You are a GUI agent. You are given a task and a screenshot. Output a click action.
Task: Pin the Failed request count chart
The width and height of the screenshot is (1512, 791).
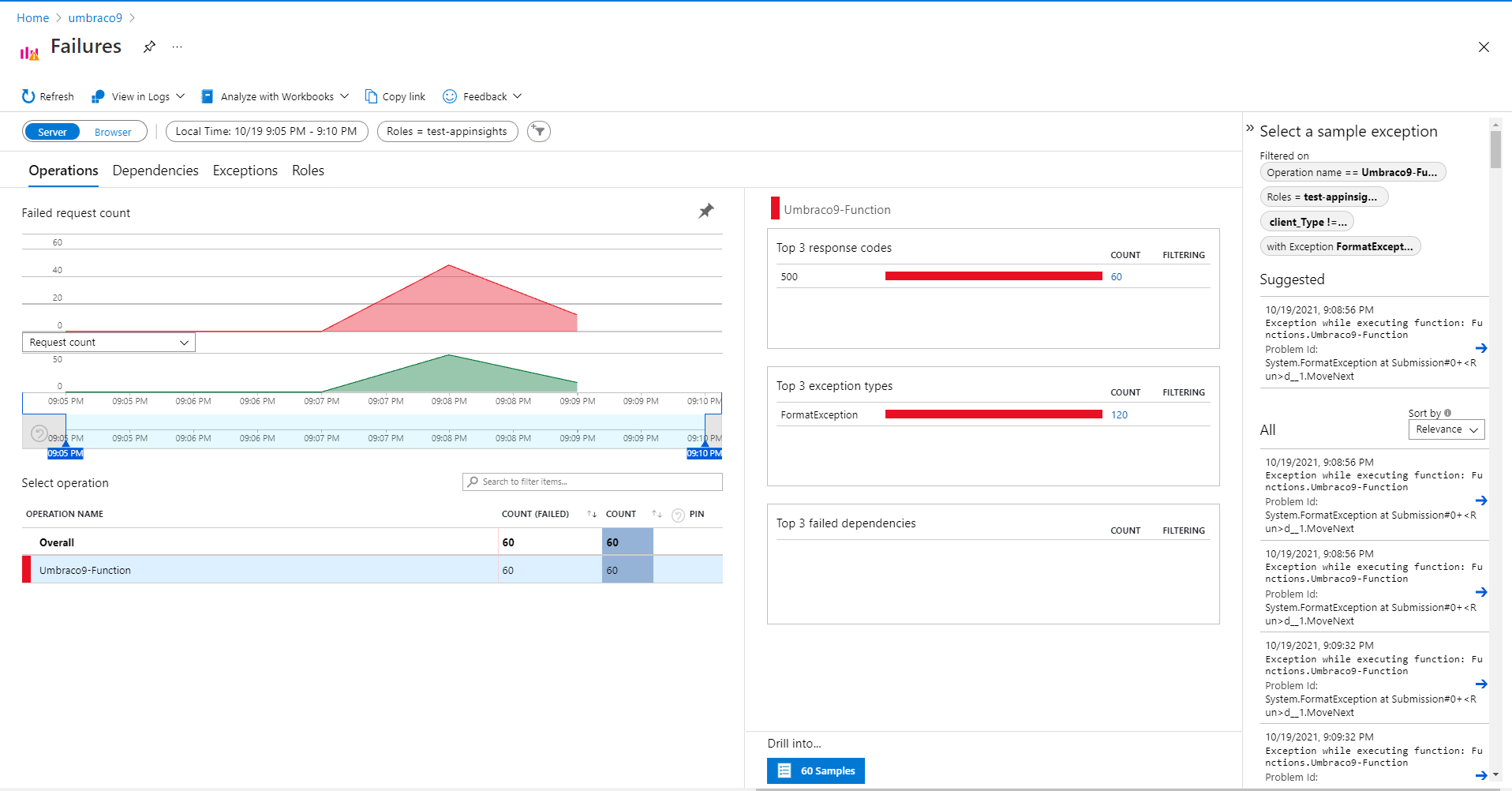click(x=706, y=211)
